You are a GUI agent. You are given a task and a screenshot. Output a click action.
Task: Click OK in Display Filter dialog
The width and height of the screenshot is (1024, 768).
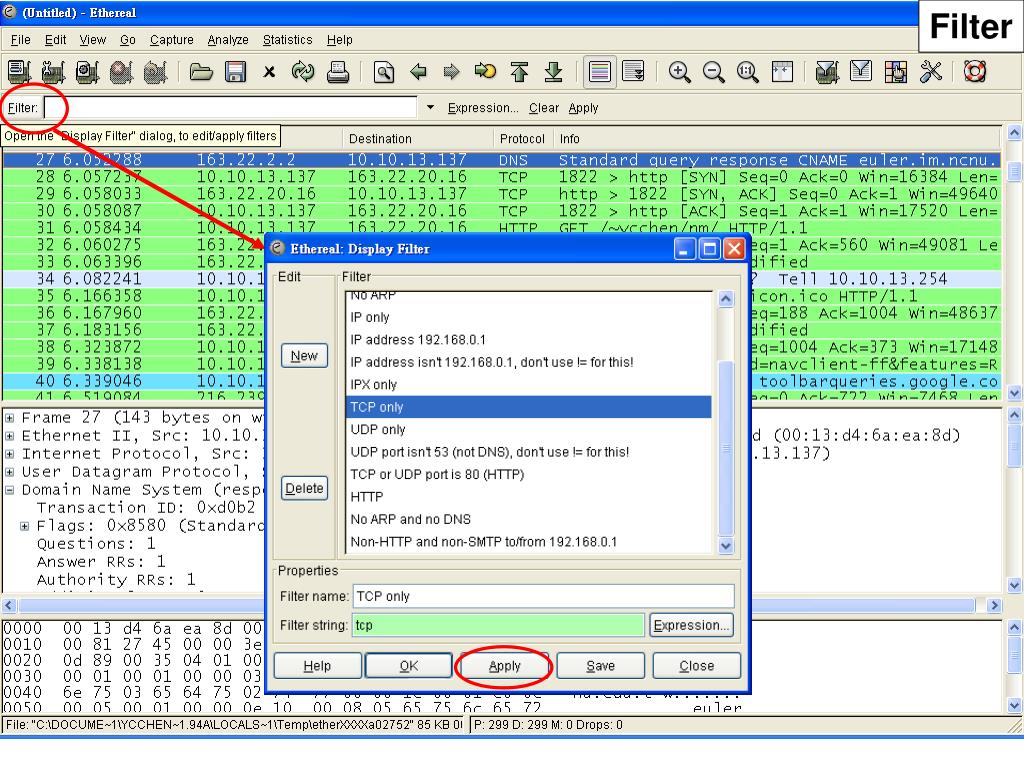[x=408, y=665]
